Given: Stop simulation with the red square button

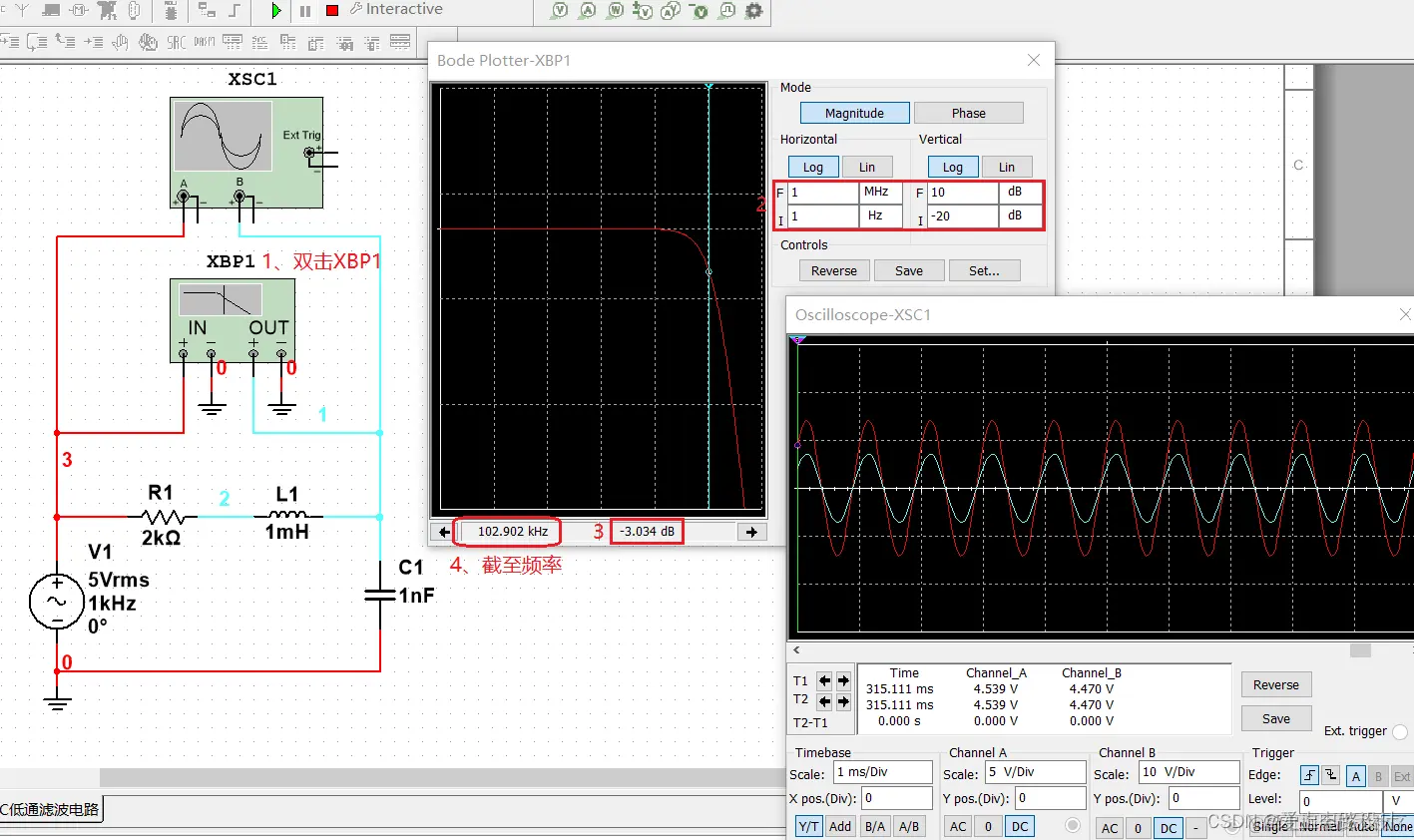Looking at the screenshot, I should tap(332, 10).
